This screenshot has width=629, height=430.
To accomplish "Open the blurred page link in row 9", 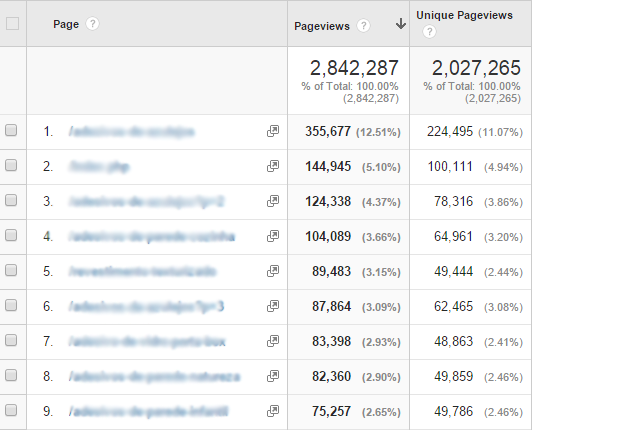I will pos(148,412).
